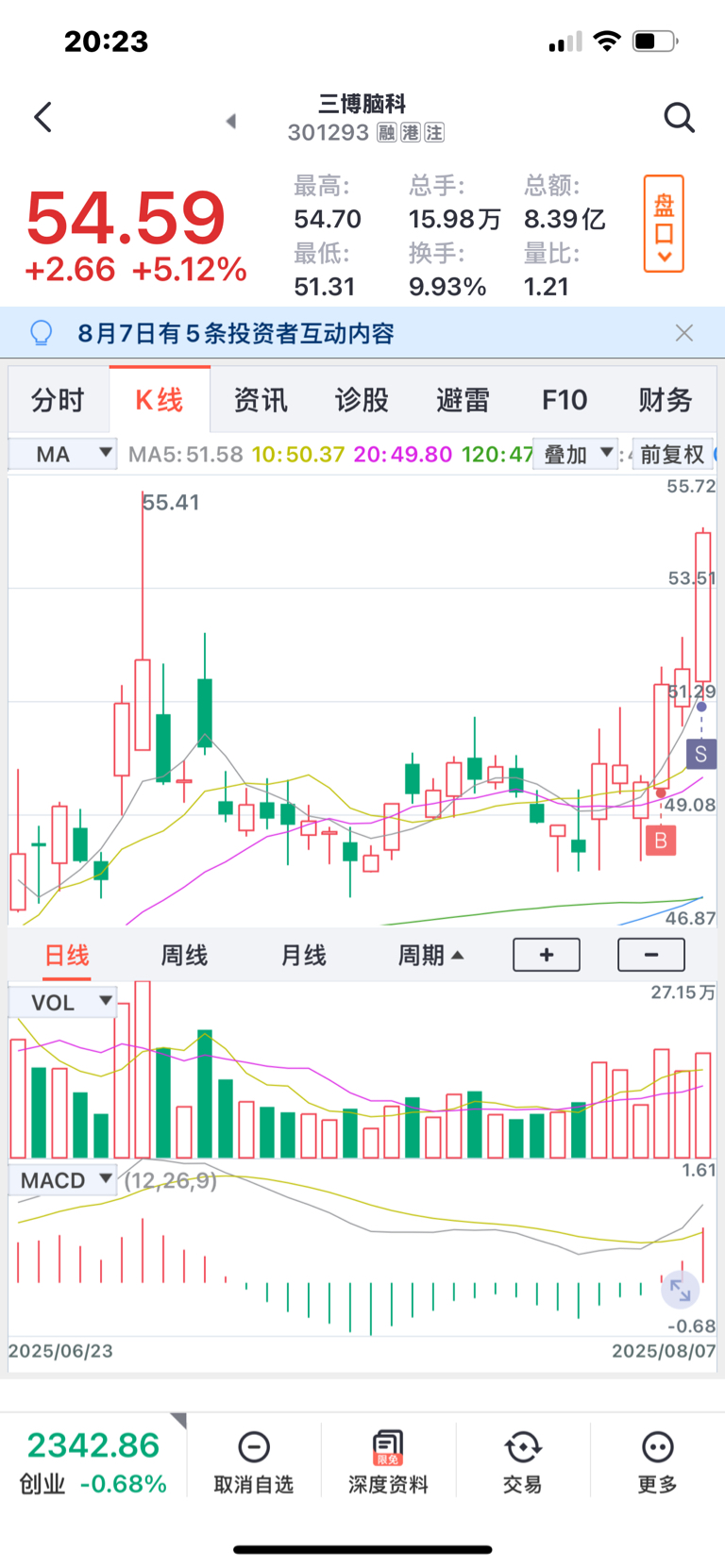
Task: Open the MACD indicator dropdown
Action: point(63,1179)
